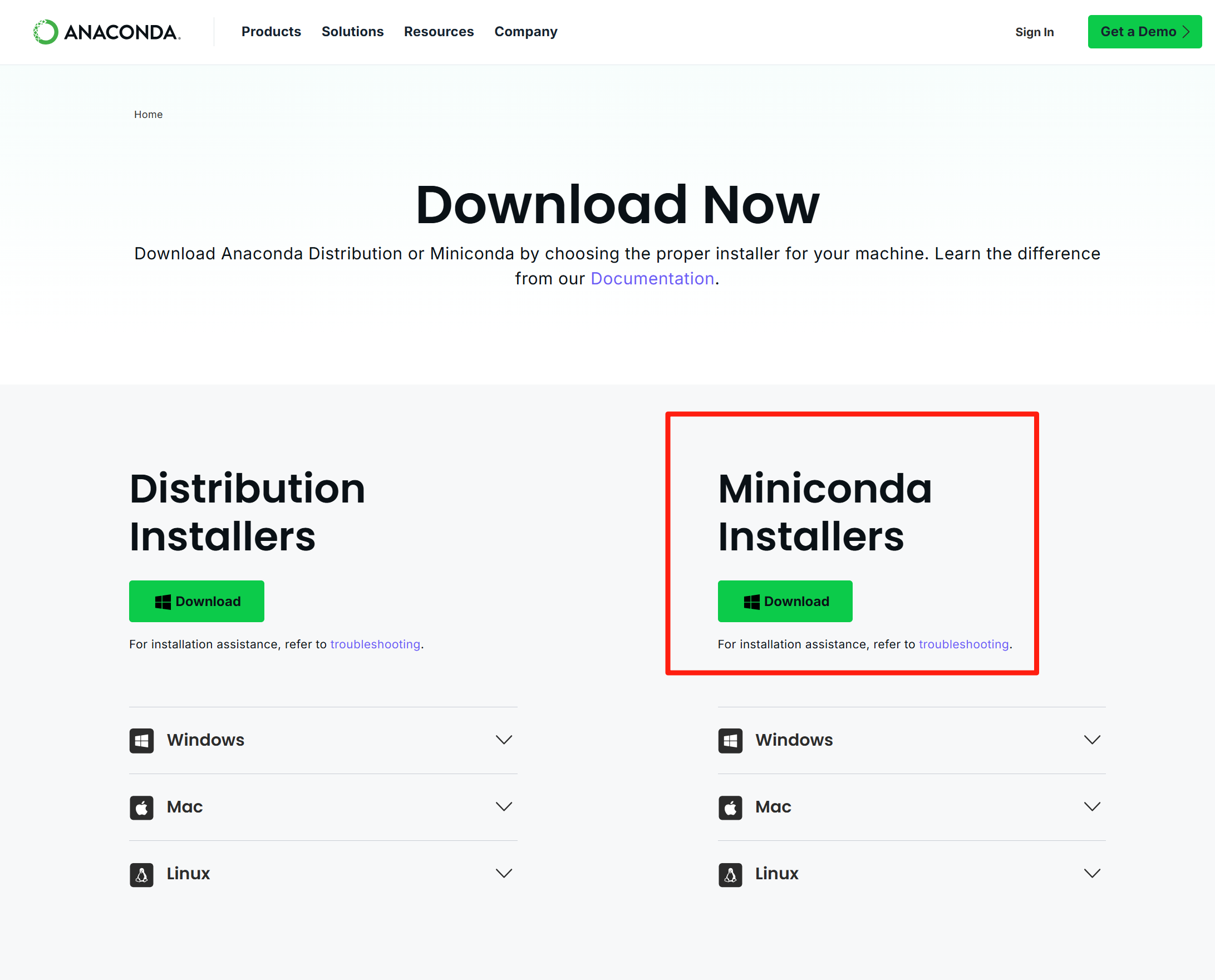The height and width of the screenshot is (980, 1215).
Task: Expand the Linux chevron under Miniconda Installers
Action: point(1092,873)
